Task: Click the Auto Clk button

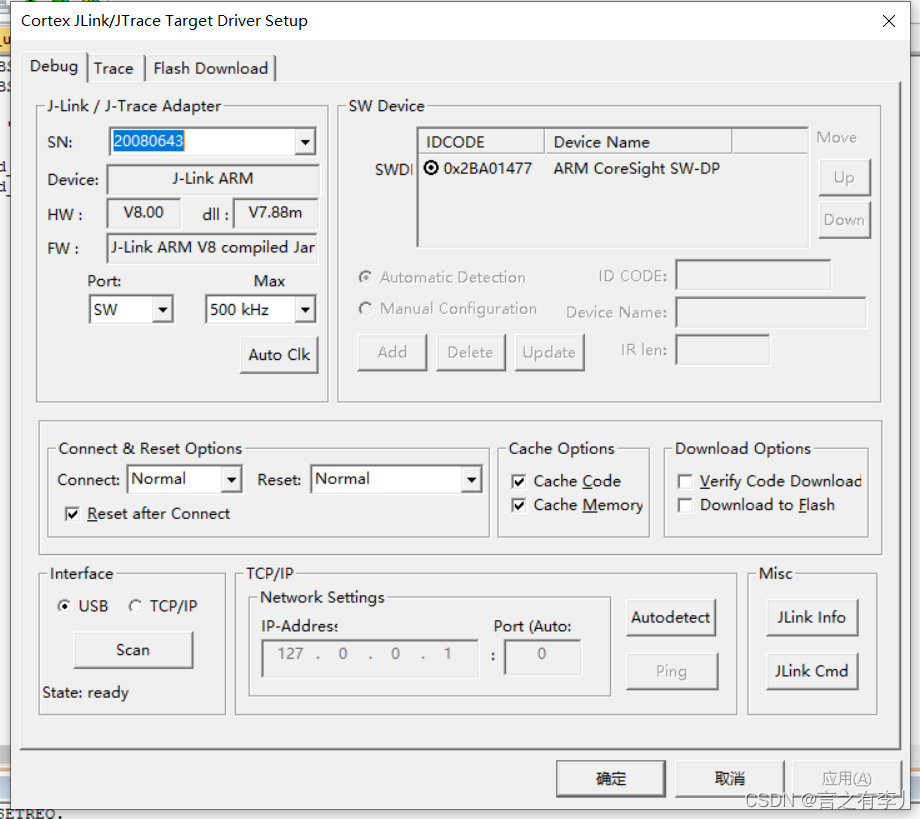Action: 279,355
